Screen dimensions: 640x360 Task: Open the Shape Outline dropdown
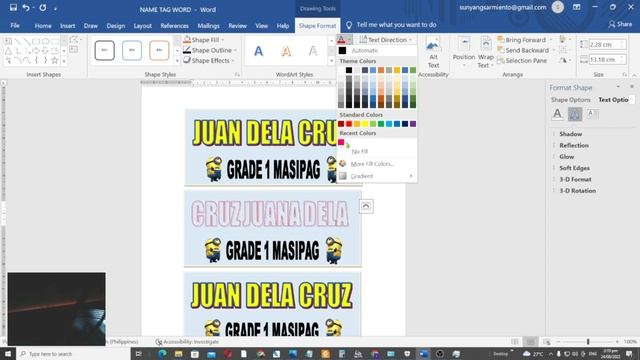(x=210, y=50)
